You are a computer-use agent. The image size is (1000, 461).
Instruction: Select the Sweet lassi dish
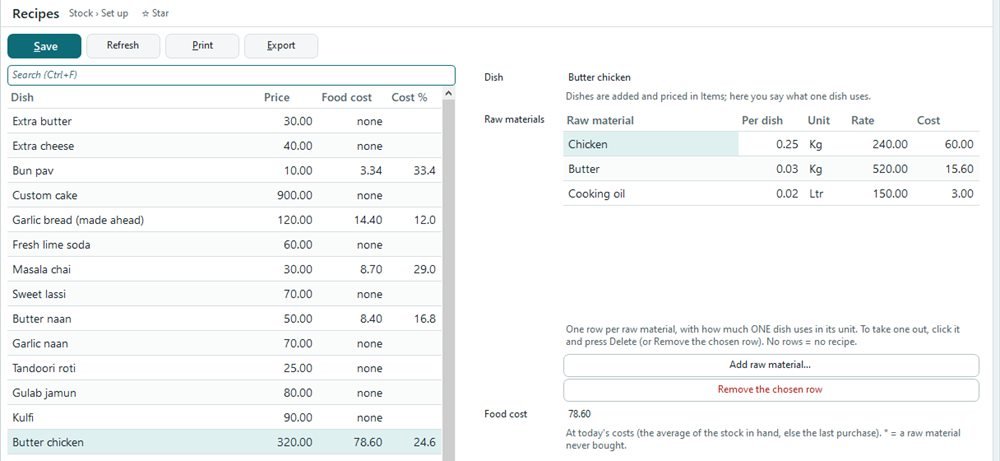(224, 294)
